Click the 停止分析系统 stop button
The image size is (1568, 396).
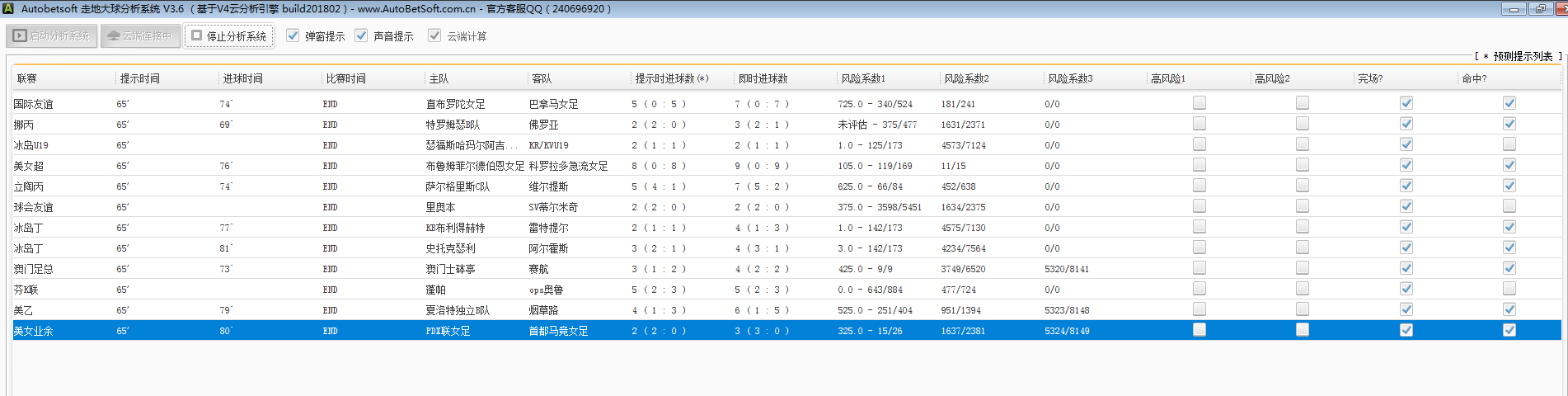(228, 36)
